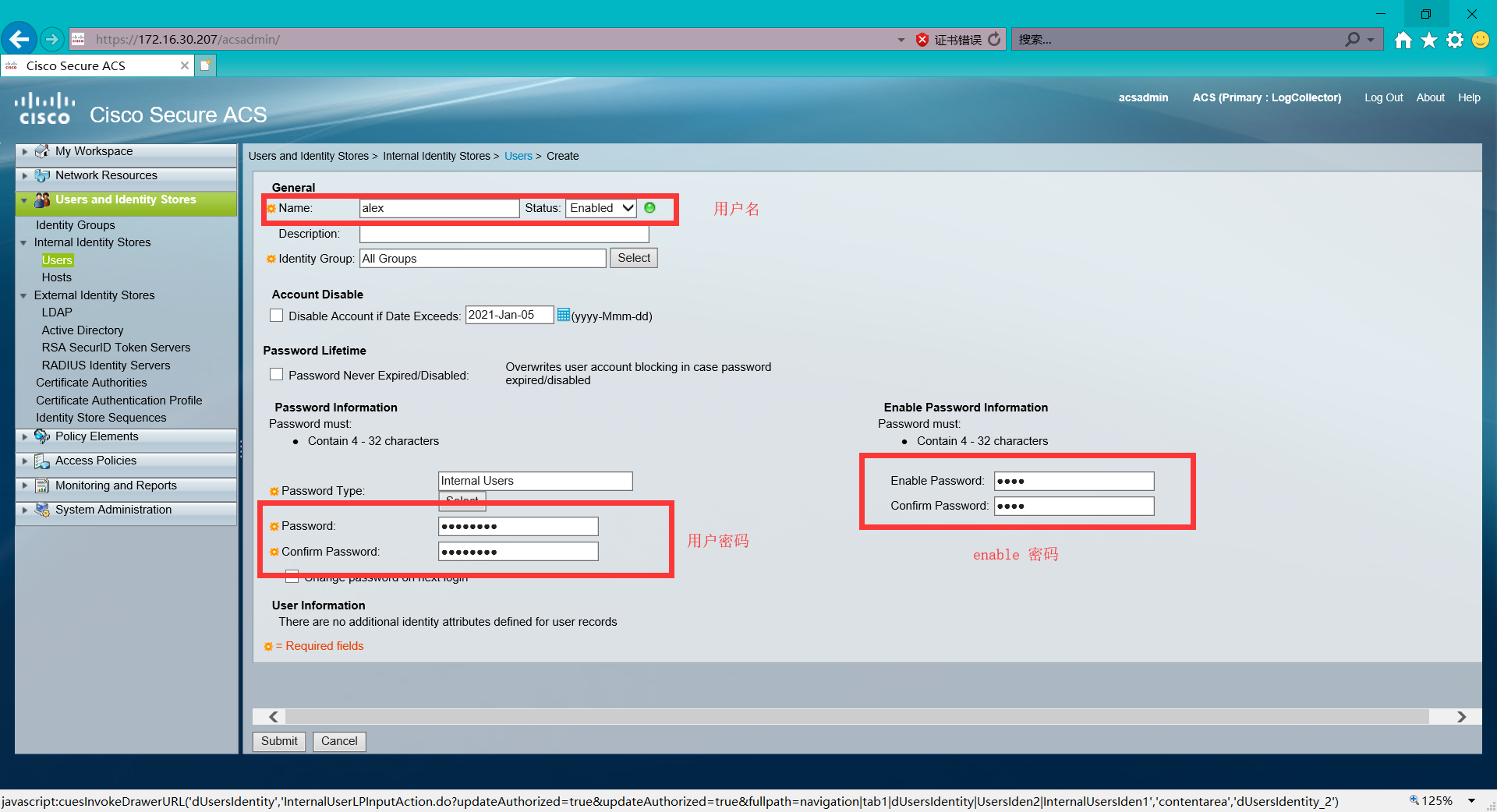This screenshot has height=812, width=1497.
Task: Select Users under Internal Identity Stores
Action: coord(58,260)
